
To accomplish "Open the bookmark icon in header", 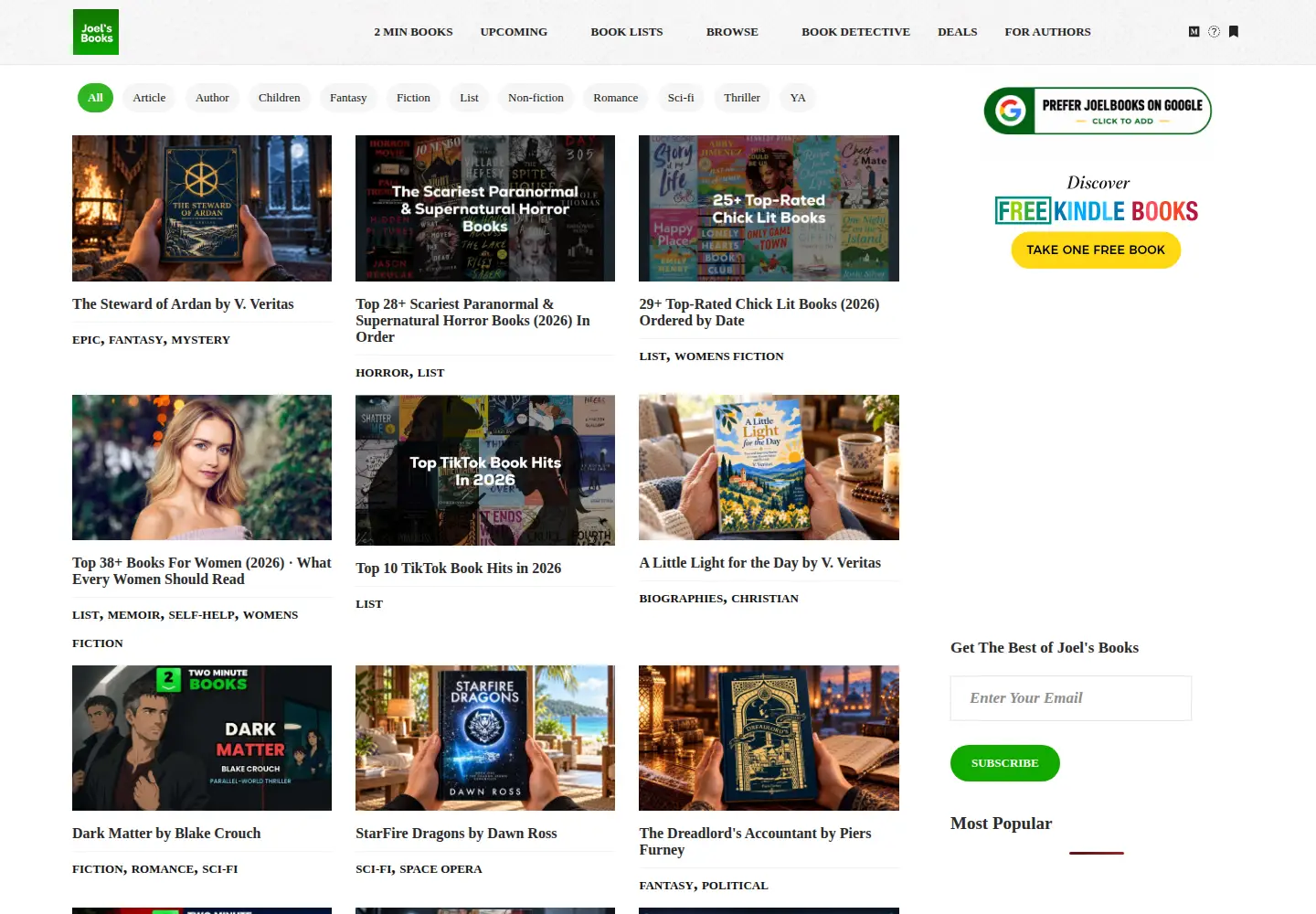I will 1234,31.
